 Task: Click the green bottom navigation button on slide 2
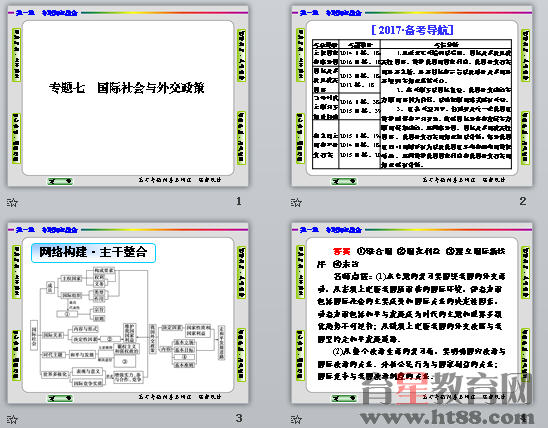click(344, 181)
